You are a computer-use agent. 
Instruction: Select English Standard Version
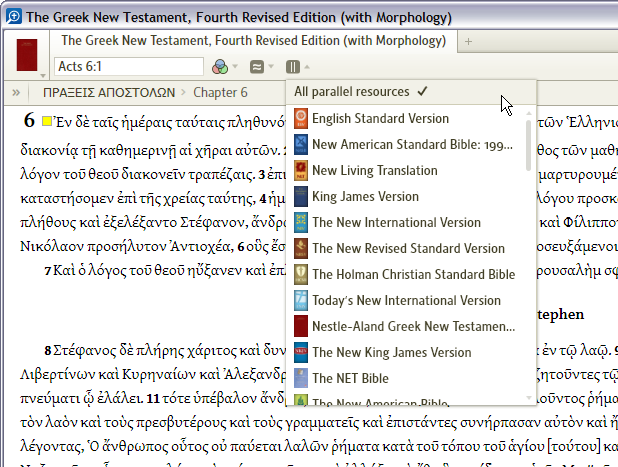(406, 119)
